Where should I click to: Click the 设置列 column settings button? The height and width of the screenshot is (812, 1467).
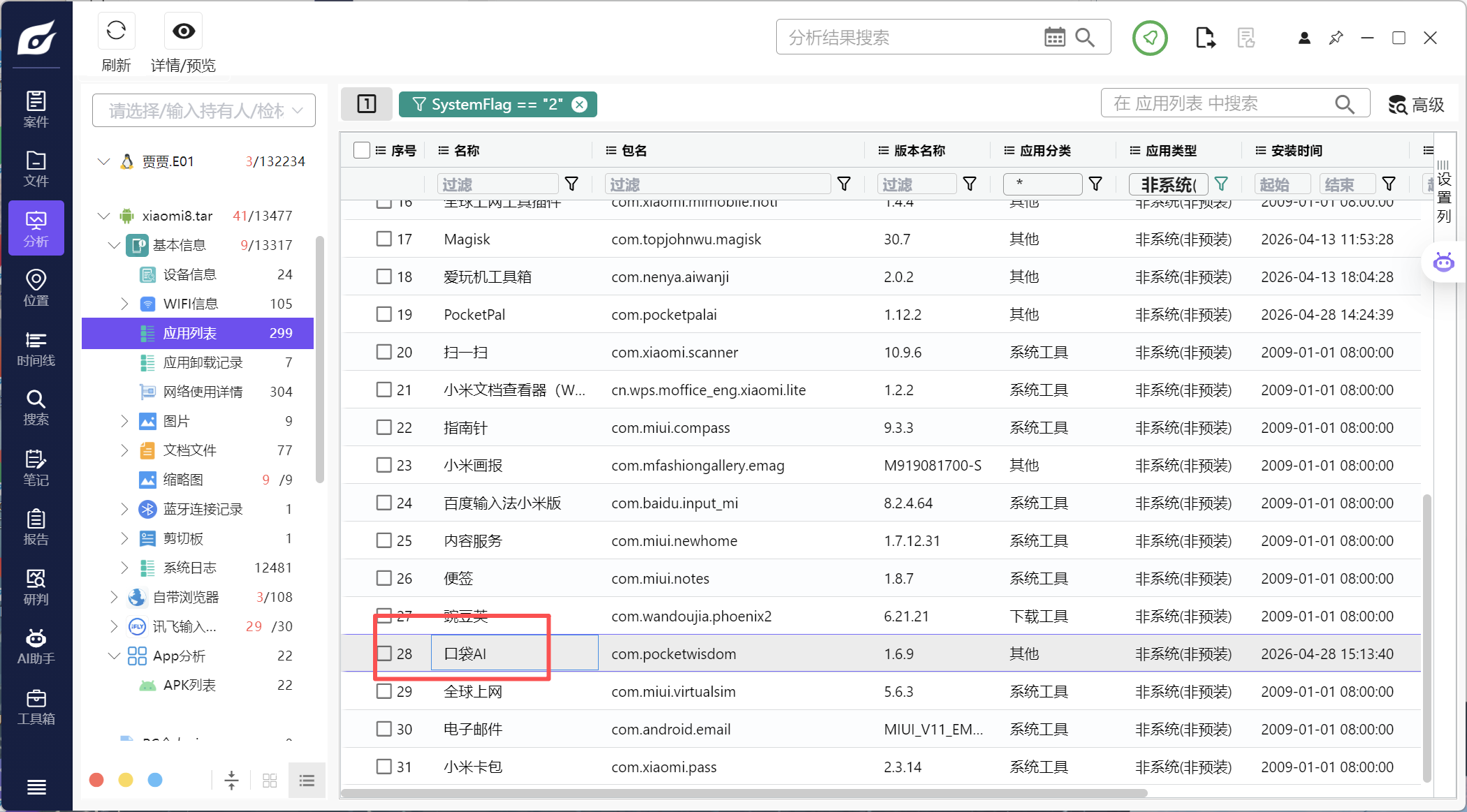[1444, 193]
